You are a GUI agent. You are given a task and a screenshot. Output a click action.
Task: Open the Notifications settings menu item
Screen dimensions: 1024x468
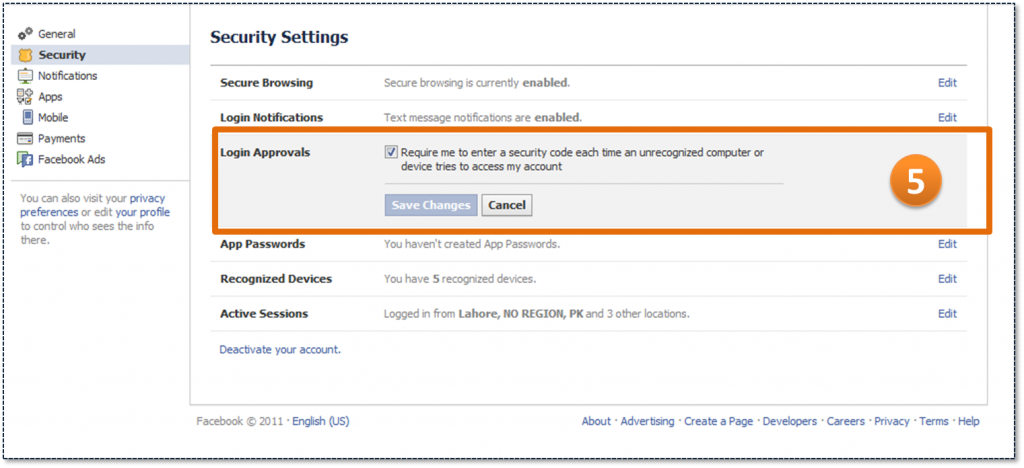pyautogui.click(x=67, y=76)
